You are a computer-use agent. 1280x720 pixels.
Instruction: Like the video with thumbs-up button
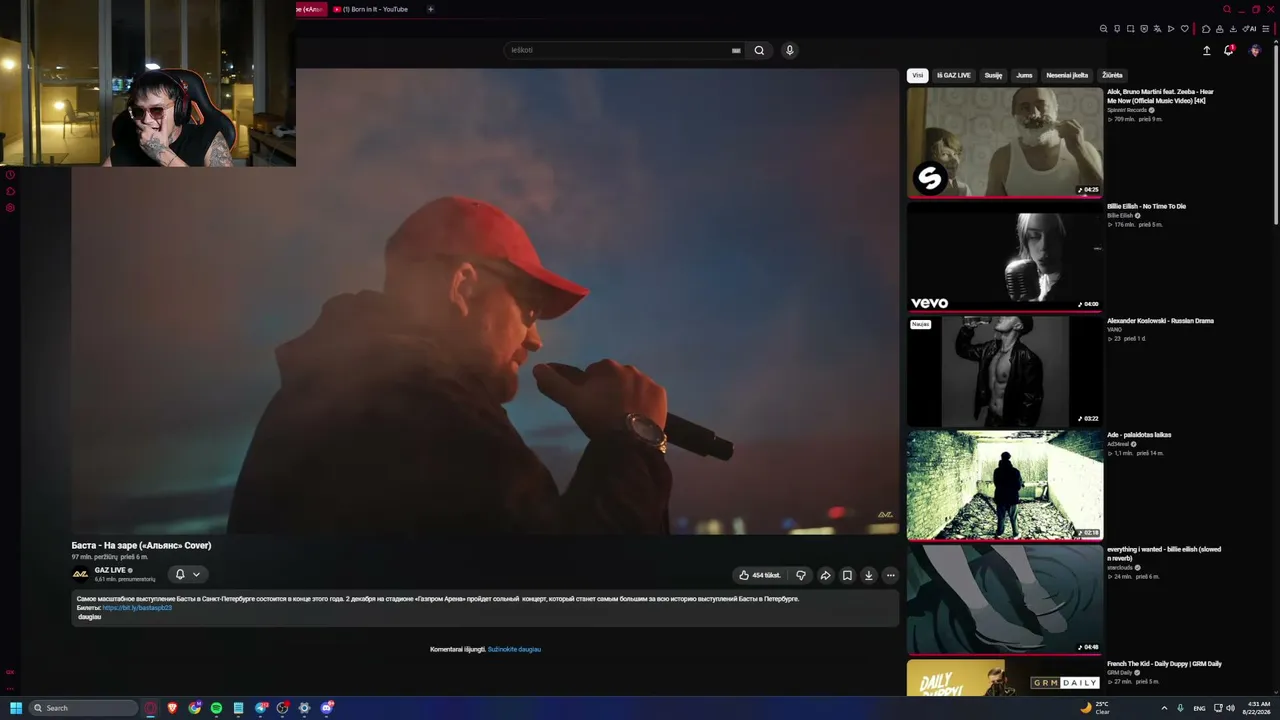coord(759,575)
